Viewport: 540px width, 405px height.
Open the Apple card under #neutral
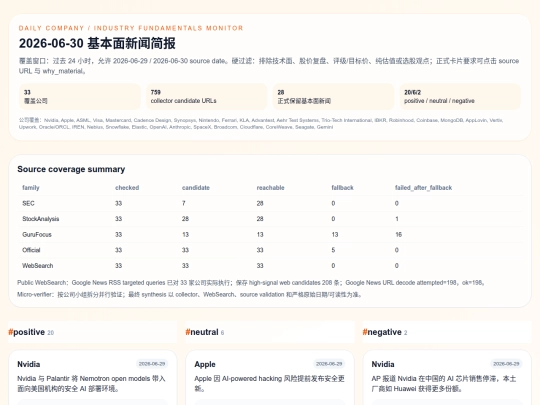pyautogui.click(x=270, y=377)
